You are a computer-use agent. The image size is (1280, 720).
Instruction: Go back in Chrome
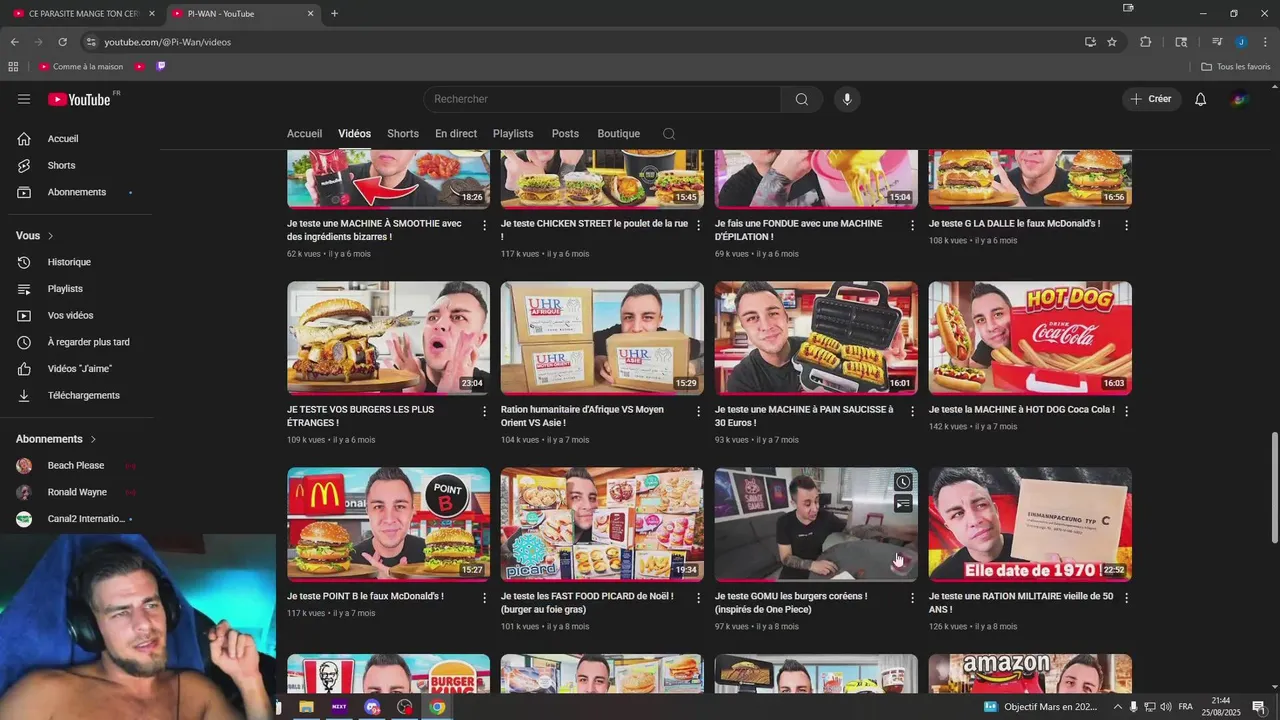tap(14, 42)
